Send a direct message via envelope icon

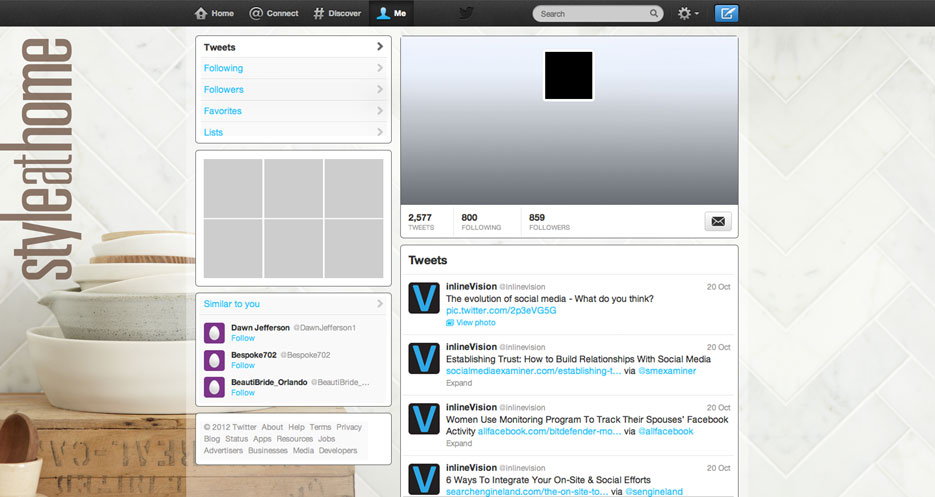click(718, 221)
